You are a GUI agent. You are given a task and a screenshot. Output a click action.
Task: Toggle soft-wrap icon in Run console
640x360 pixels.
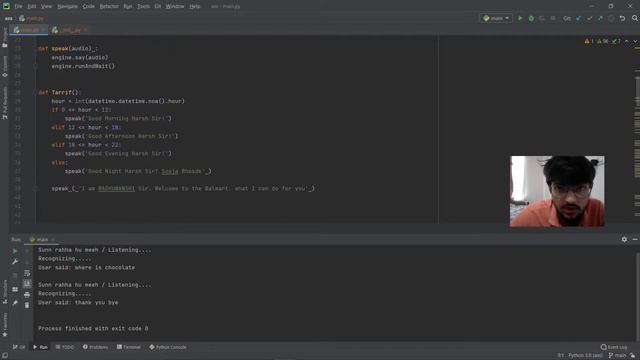(27, 273)
